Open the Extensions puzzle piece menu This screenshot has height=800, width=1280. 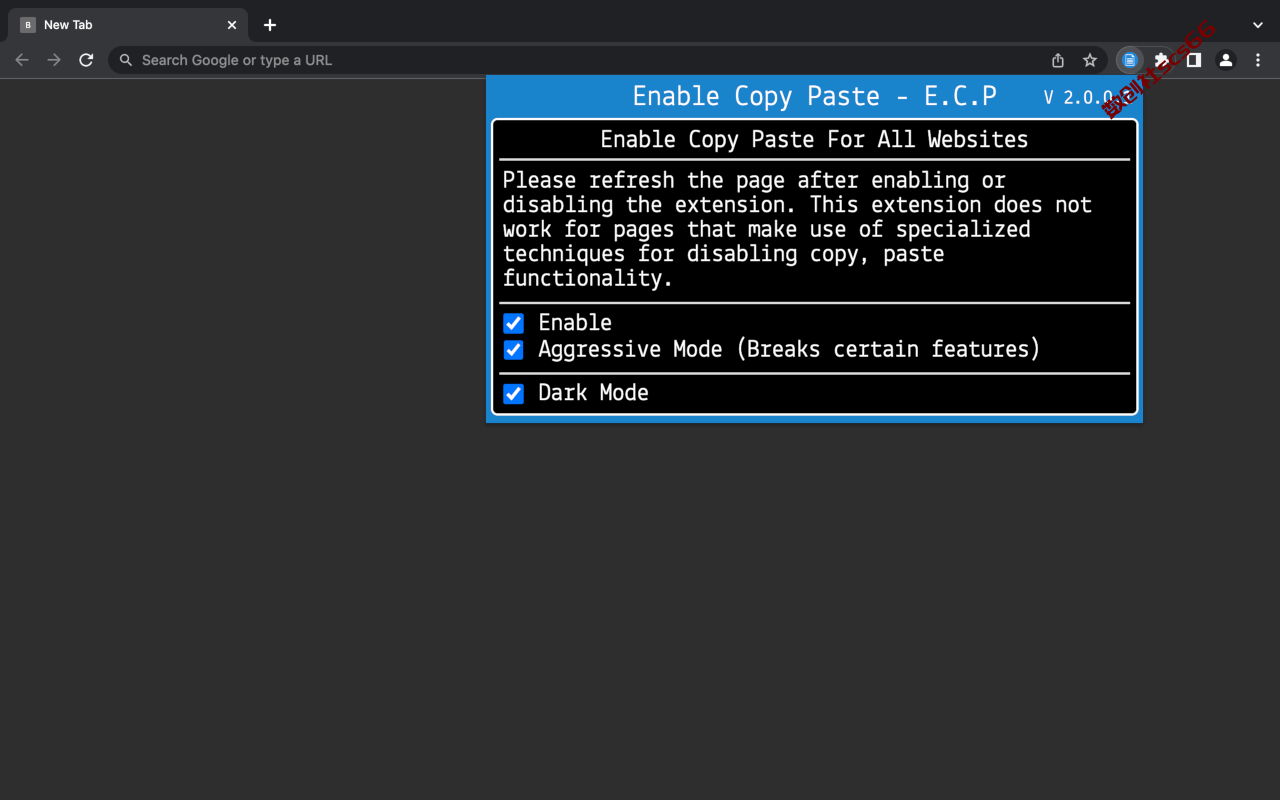1161,60
